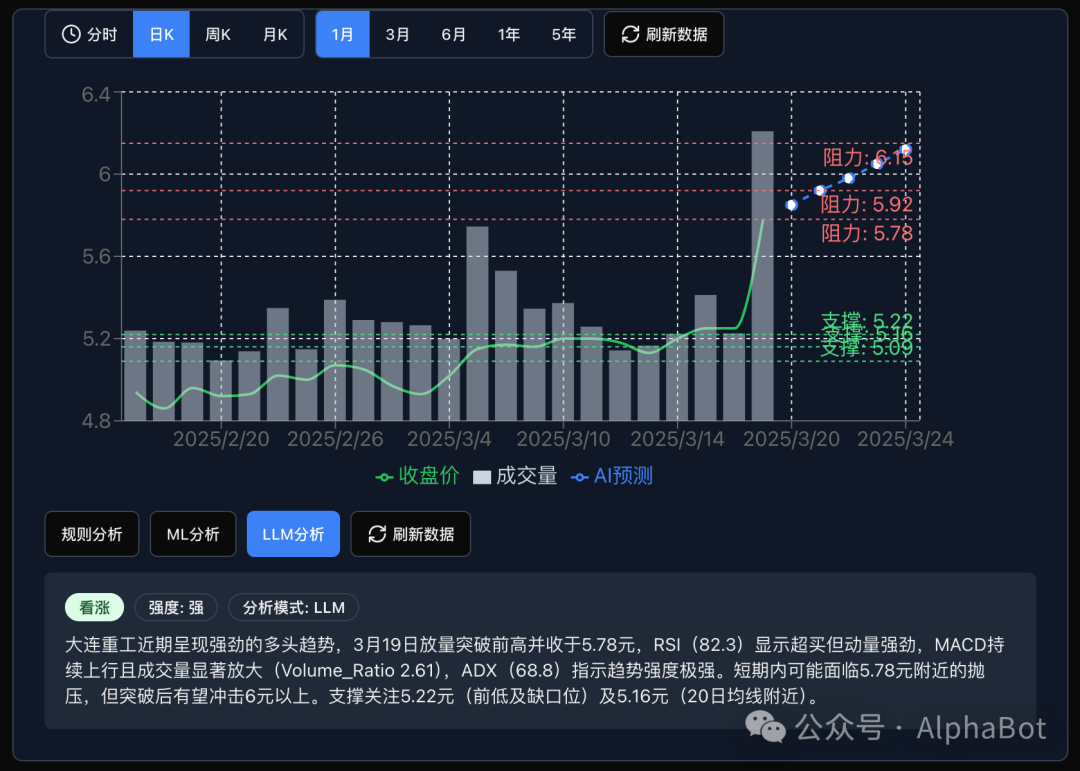Click the green 看涨 sentiment badge

pos(95,607)
